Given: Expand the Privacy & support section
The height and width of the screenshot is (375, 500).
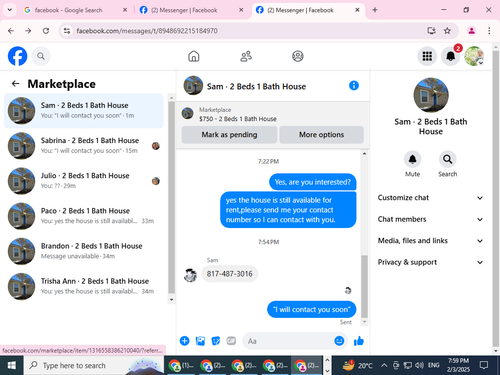Looking at the screenshot, I should tap(430, 262).
